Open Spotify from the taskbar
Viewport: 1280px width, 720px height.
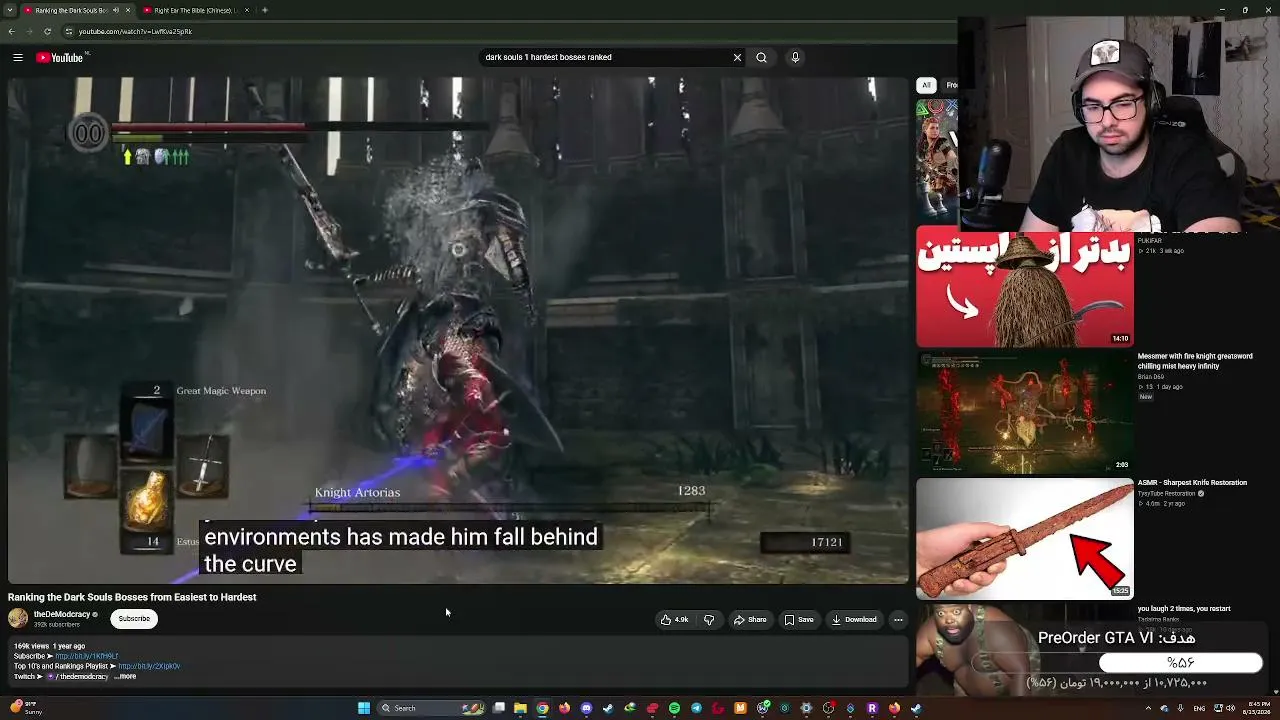(674, 708)
